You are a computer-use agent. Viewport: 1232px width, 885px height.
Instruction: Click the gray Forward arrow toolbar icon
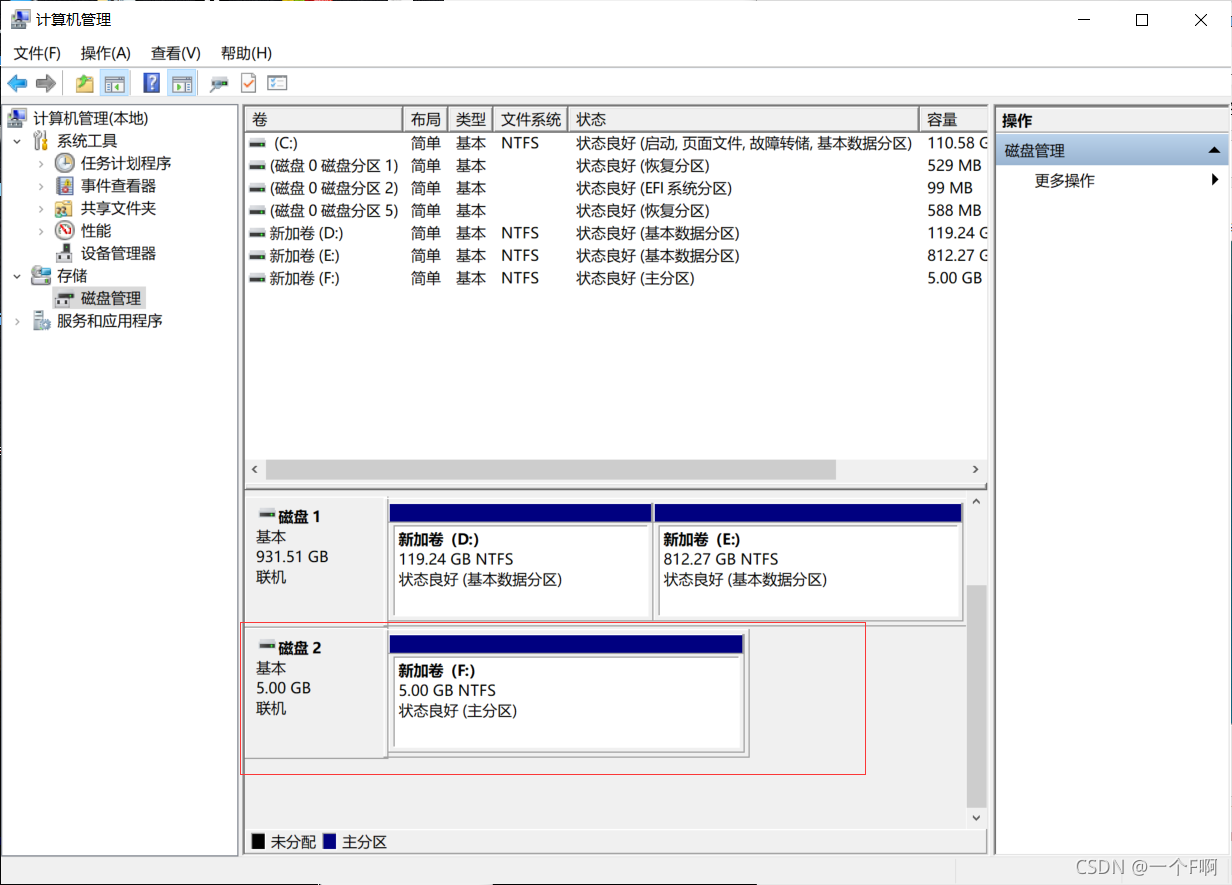(x=45, y=83)
